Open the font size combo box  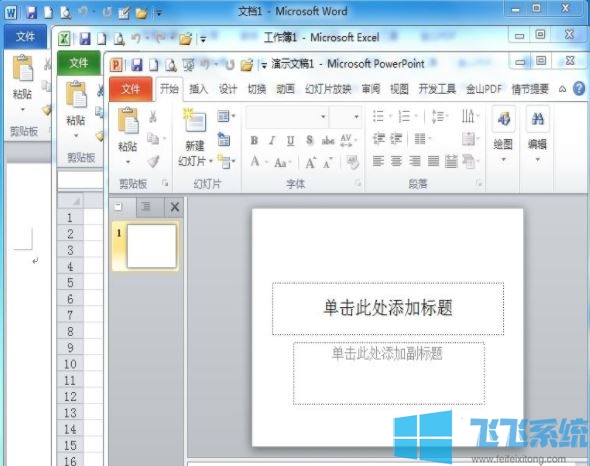coord(345,117)
